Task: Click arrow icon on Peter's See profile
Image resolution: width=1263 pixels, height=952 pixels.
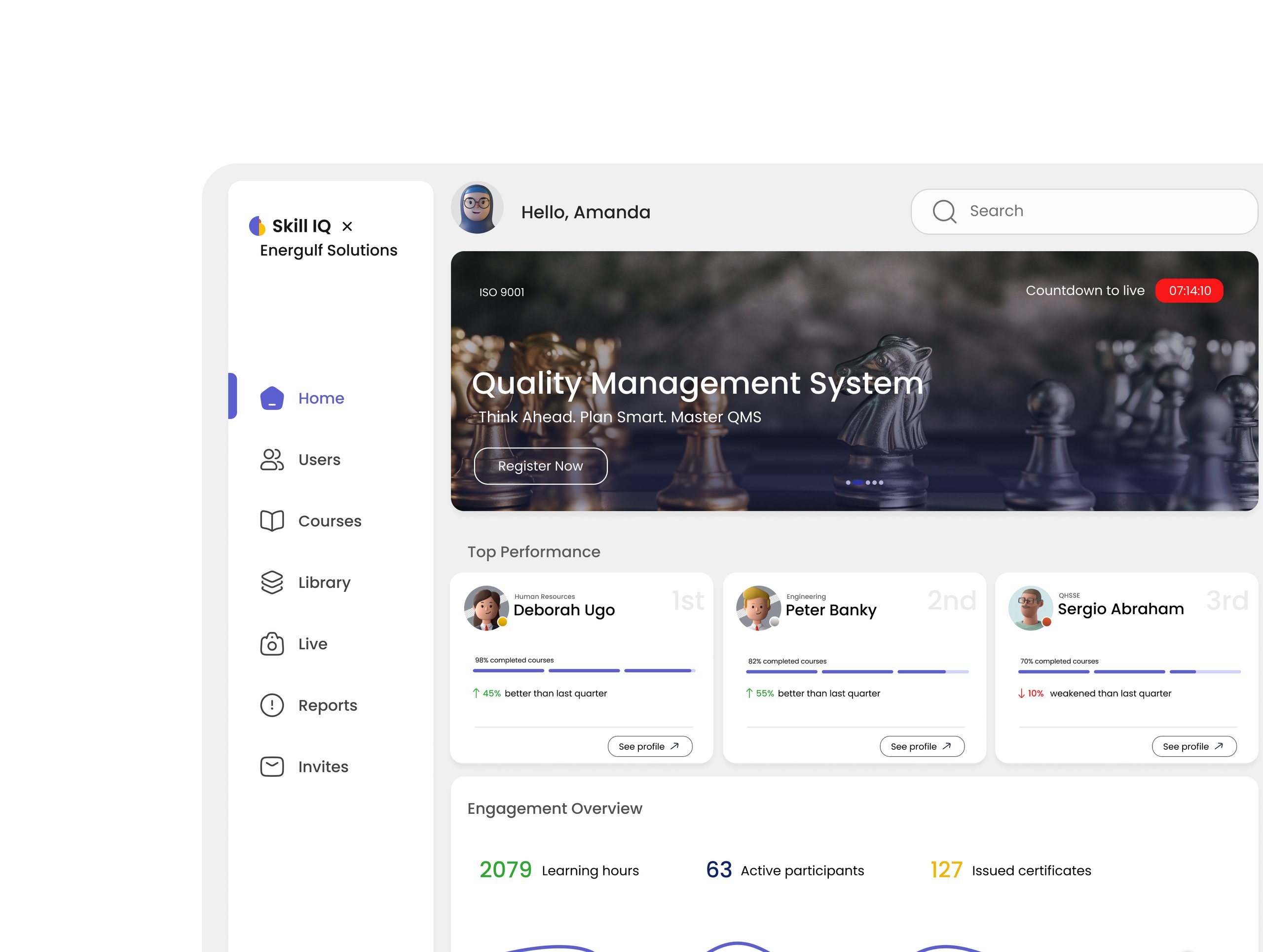Action: [947, 746]
